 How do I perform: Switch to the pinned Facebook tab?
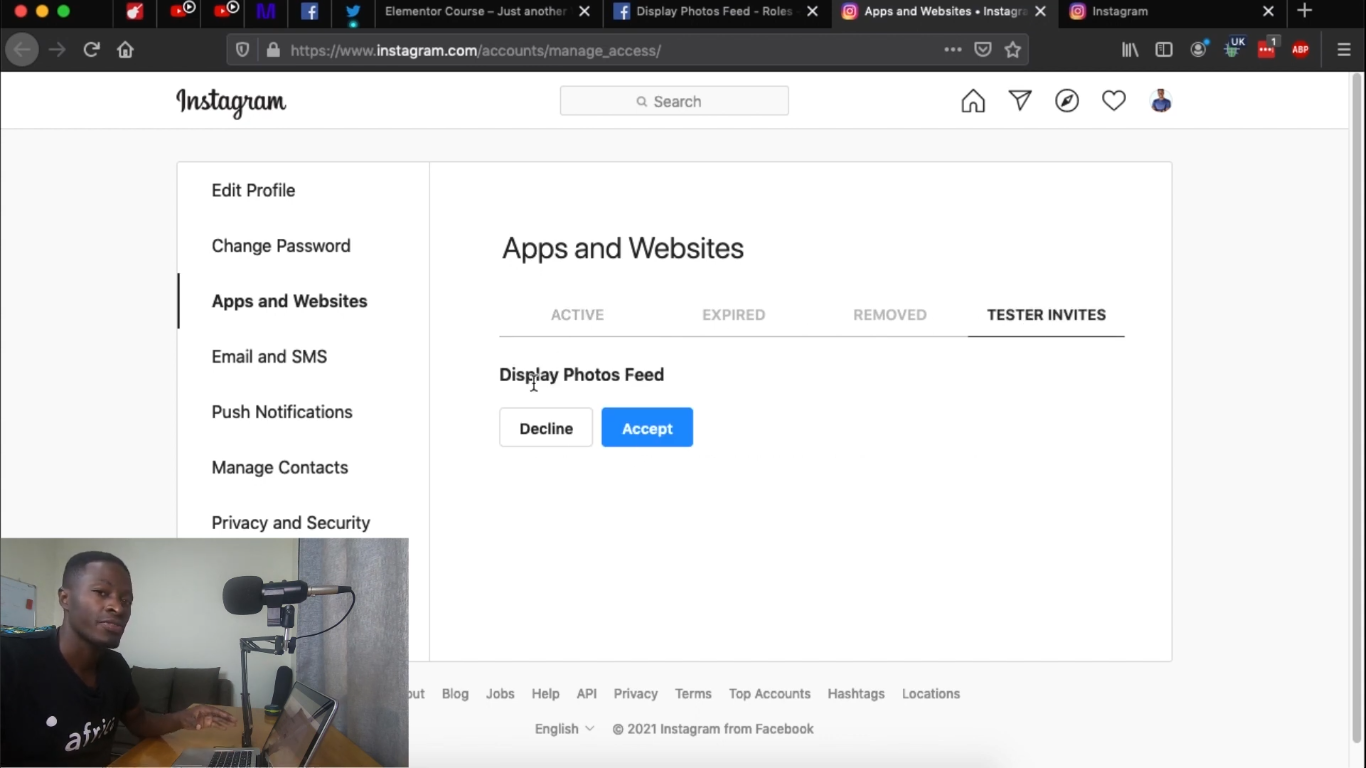310,12
